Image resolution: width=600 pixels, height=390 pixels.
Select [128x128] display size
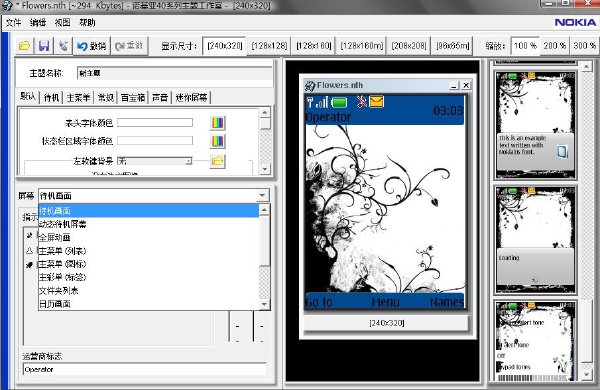[x=269, y=46]
